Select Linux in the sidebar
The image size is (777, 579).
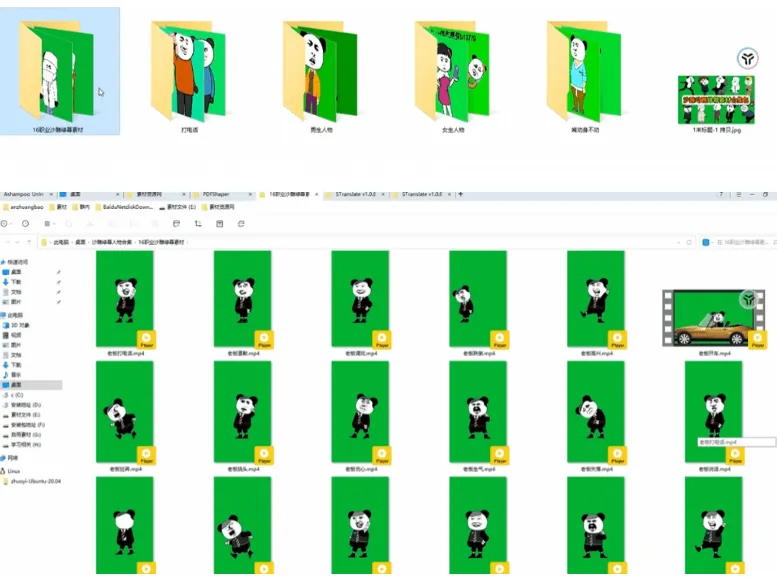click(10, 471)
